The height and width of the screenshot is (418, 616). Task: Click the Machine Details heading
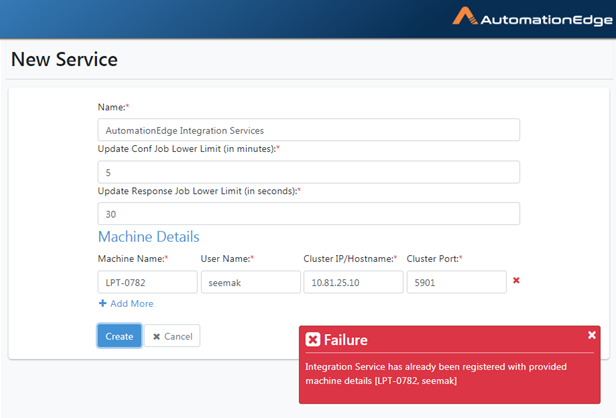pyautogui.click(x=148, y=236)
